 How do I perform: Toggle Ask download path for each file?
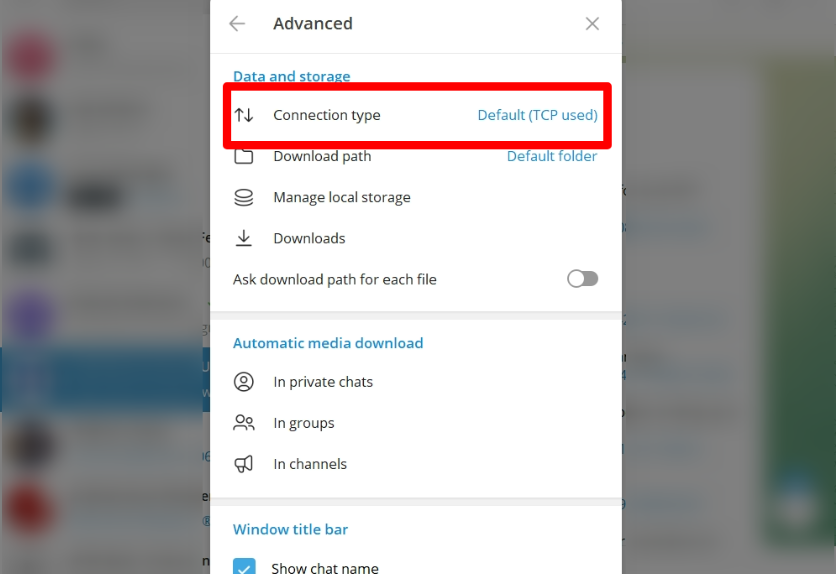pyautogui.click(x=582, y=279)
